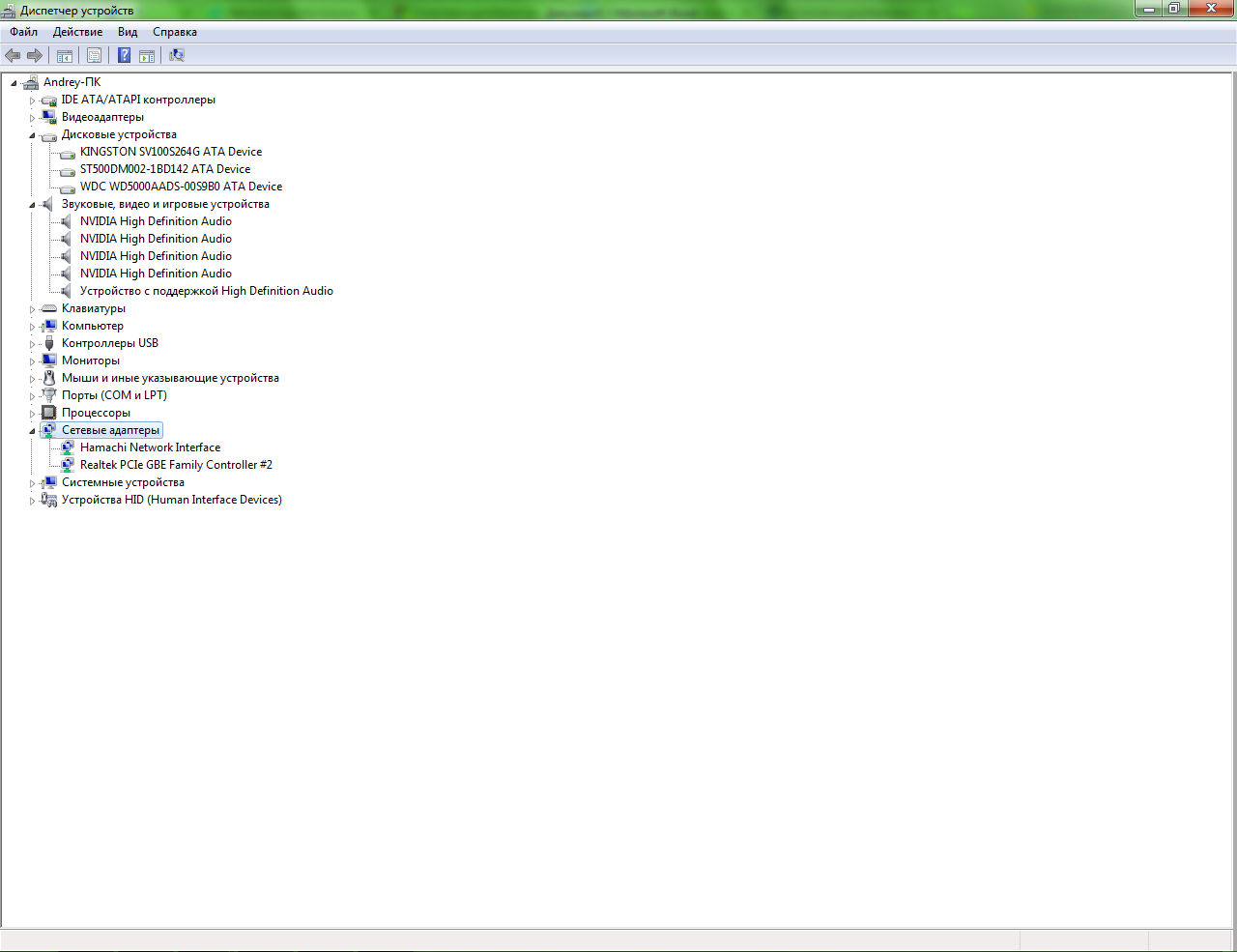The width and height of the screenshot is (1237, 952).
Task: Toggle the console tree toolbar icon
Action: pyautogui.click(x=65, y=55)
